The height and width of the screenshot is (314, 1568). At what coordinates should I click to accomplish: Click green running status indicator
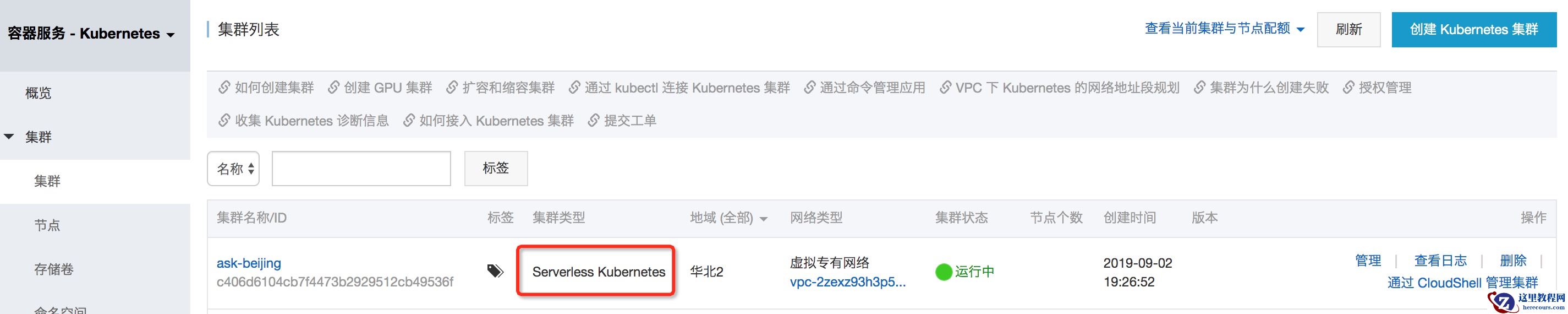943,272
